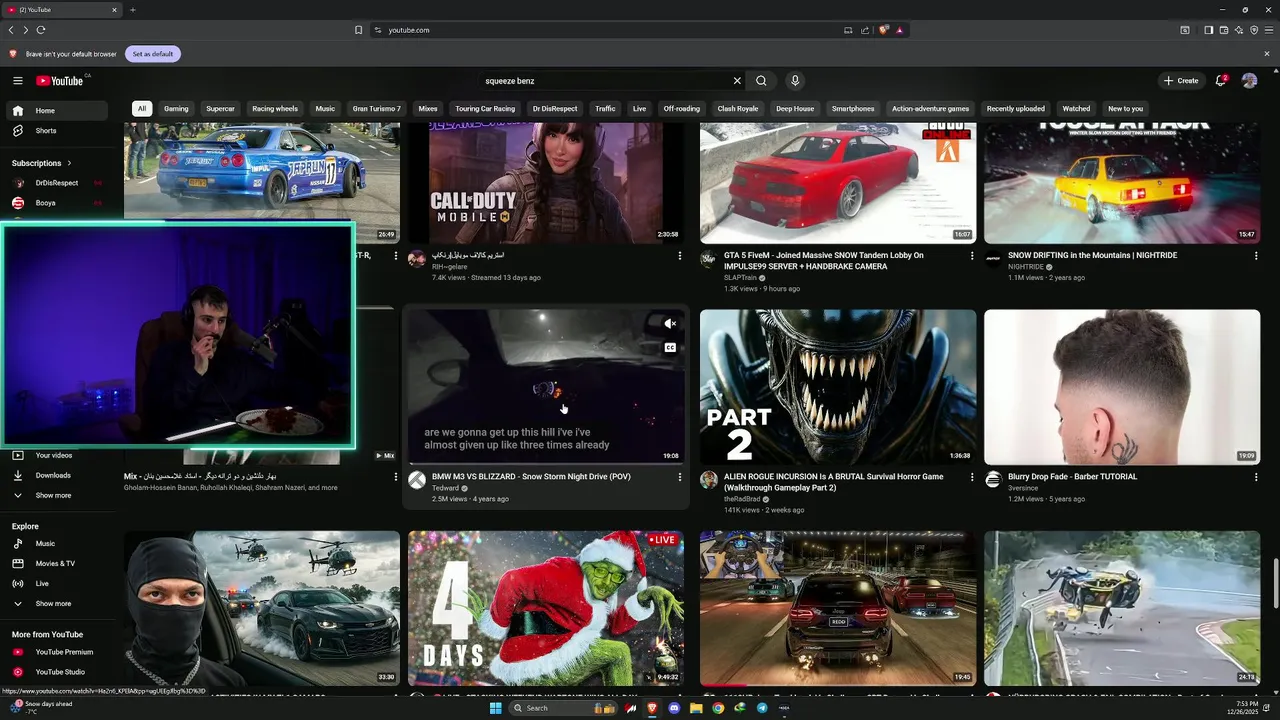Select the Recently uploaded chip
1280x720 pixels.
(1016, 109)
